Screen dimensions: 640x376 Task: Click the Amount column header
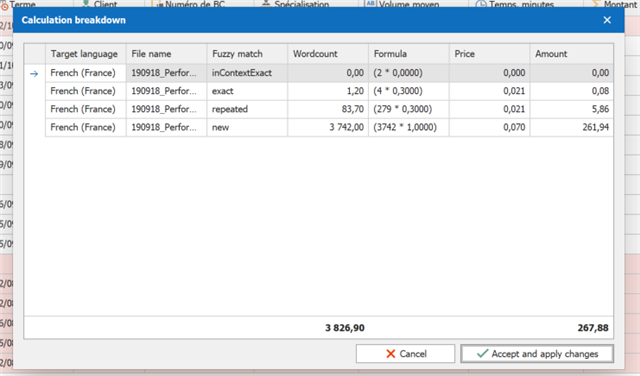[572, 54]
